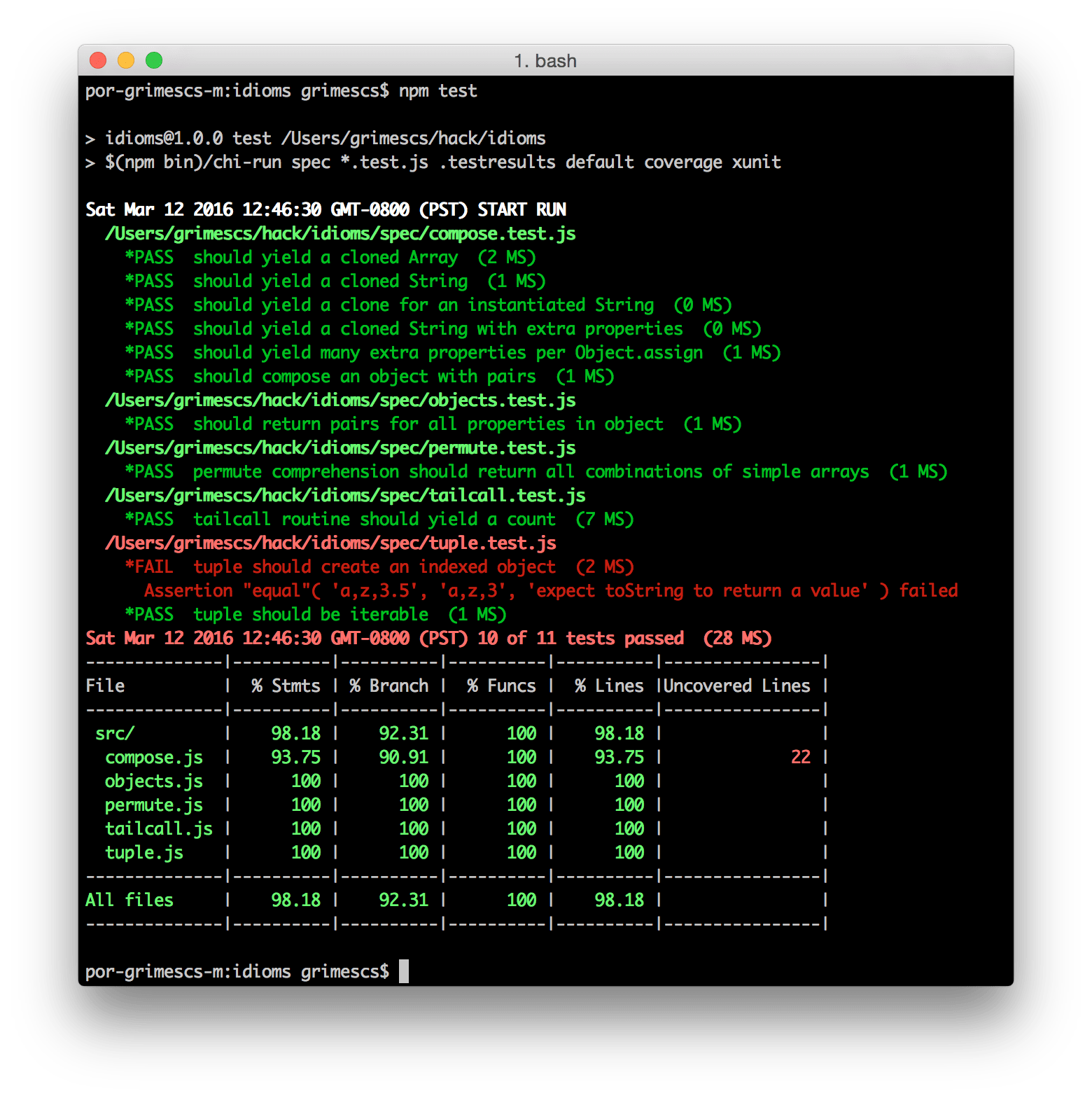Click compose.js branch value 90.91
Image resolution: width=1092 pixels, height=1098 pixels.
(x=404, y=758)
